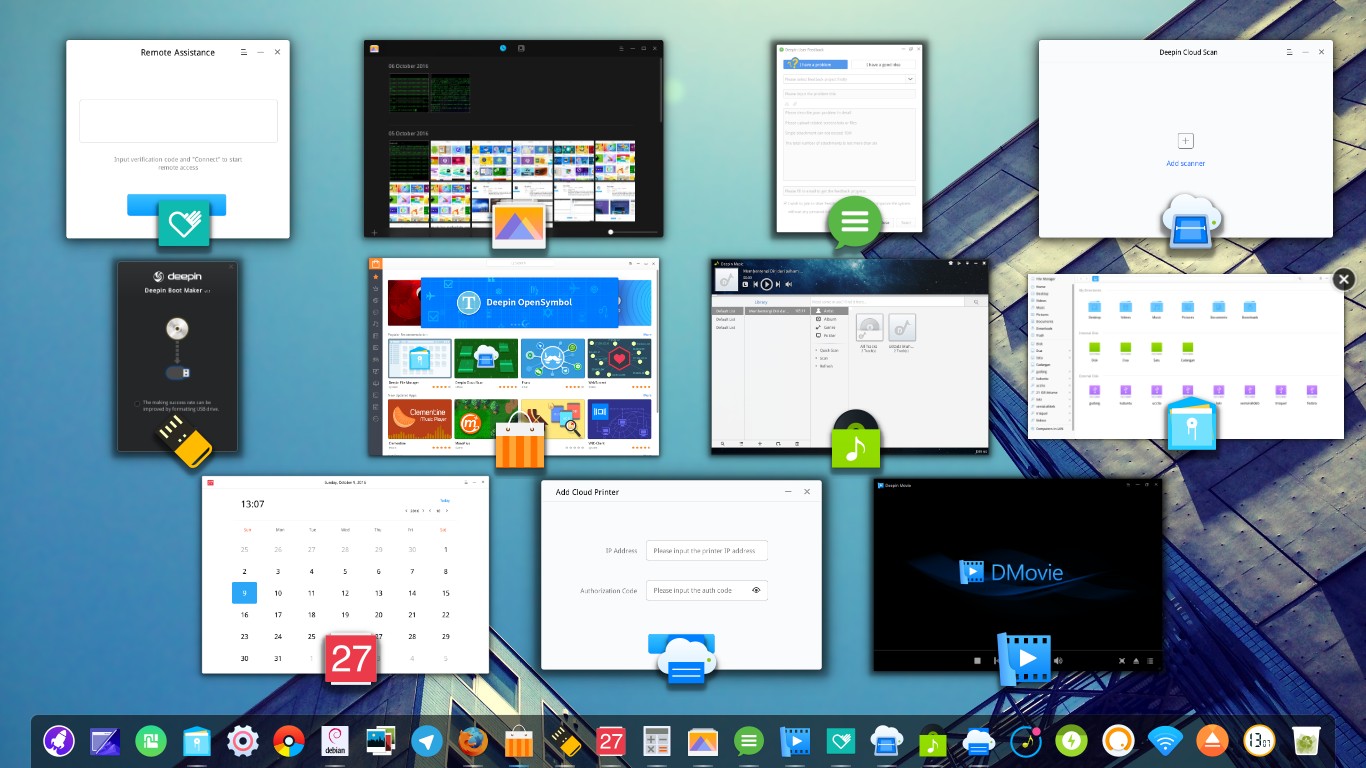The image size is (1366, 768).
Task: Select the 'I have a problem' tab
Action: (x=815, y=64)
